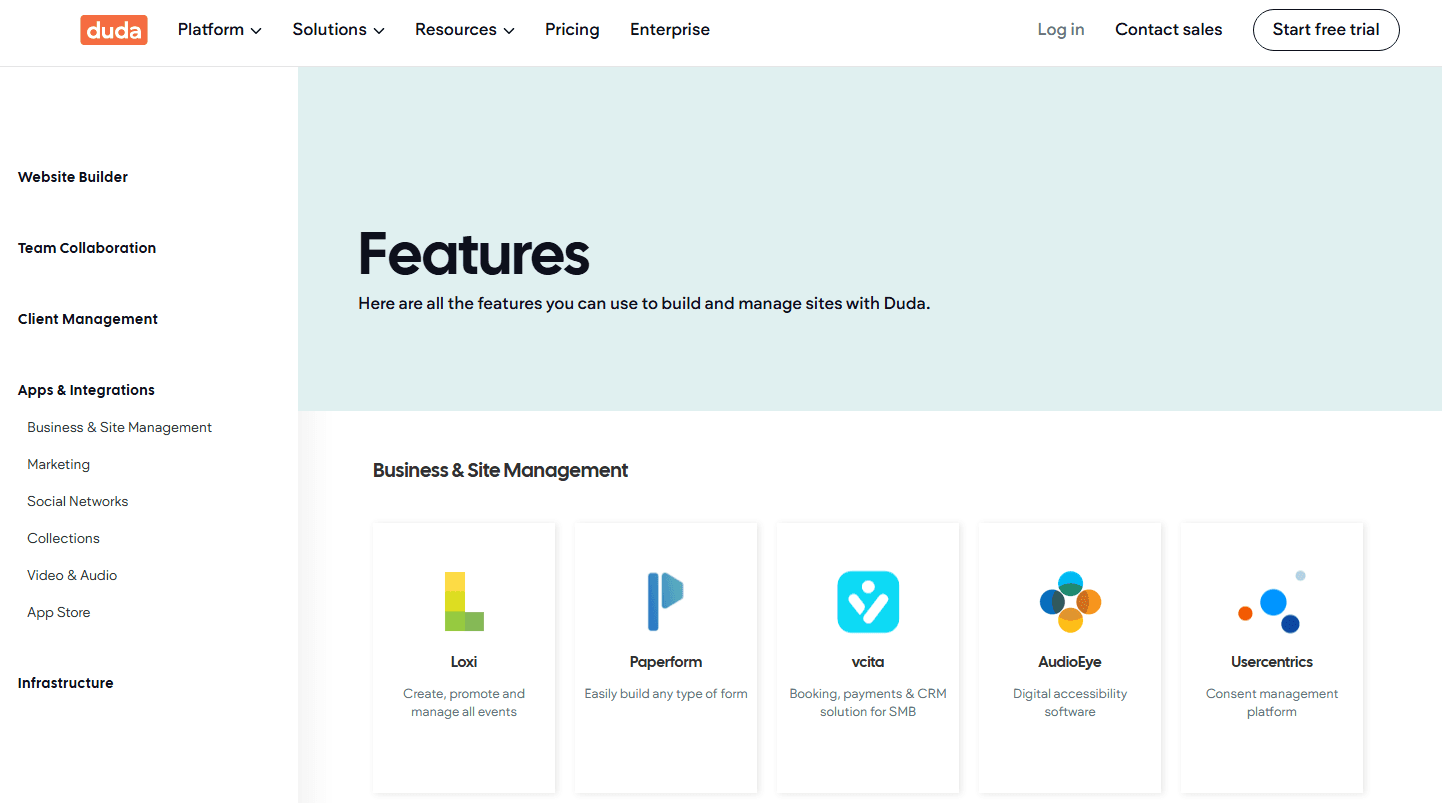1442x803 pixels.
Task: Click the Paperform card title
Action: (666, 662)
